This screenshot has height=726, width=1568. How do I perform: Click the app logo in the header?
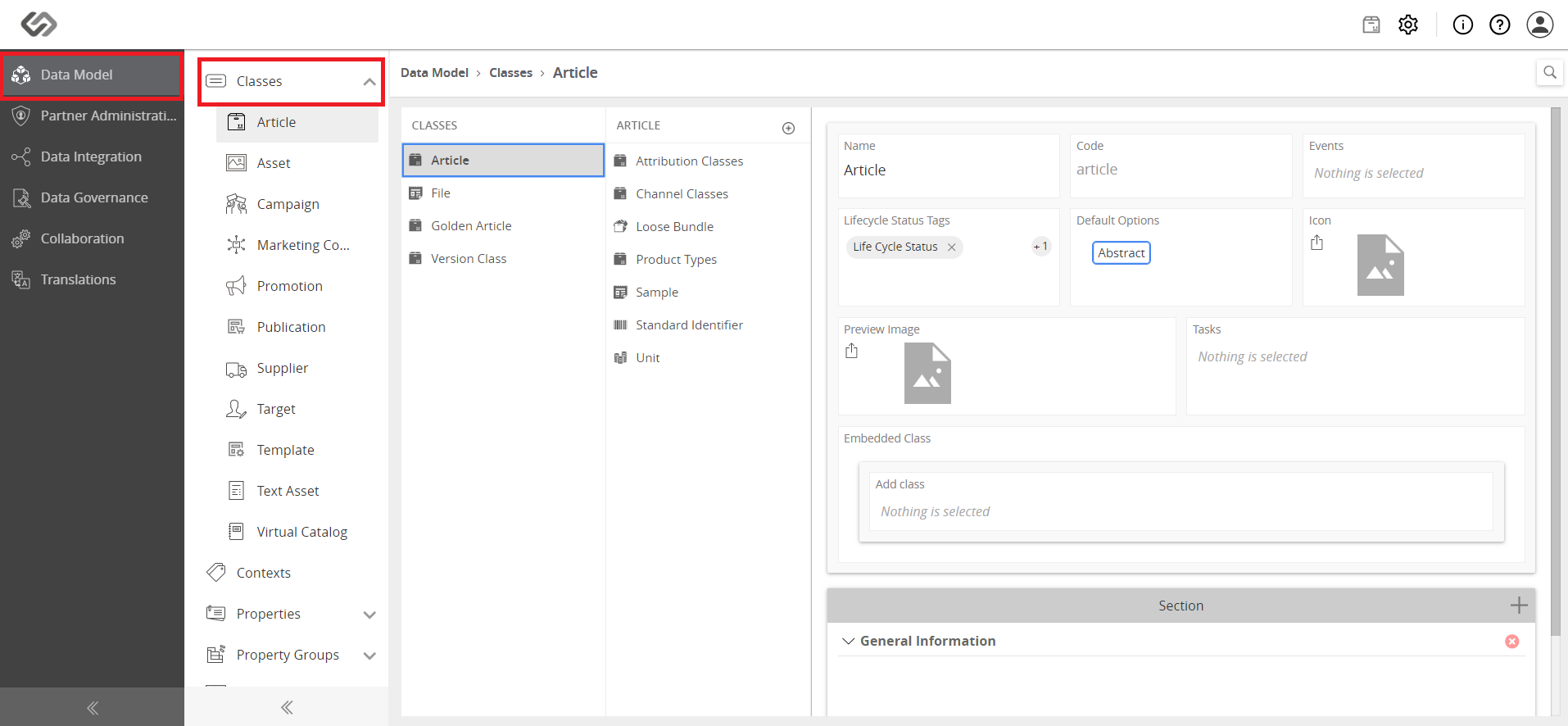point(39,25)
